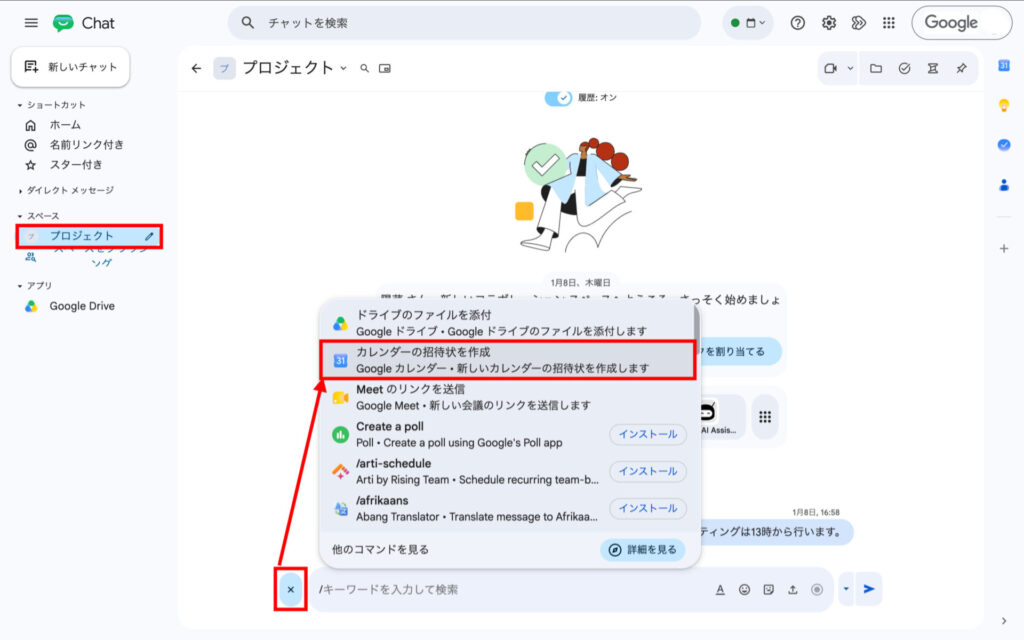Open the shared files folder icon
The height and width of the screenshot is (640, 1024).
pyautogui.click(x=876, y=68)
